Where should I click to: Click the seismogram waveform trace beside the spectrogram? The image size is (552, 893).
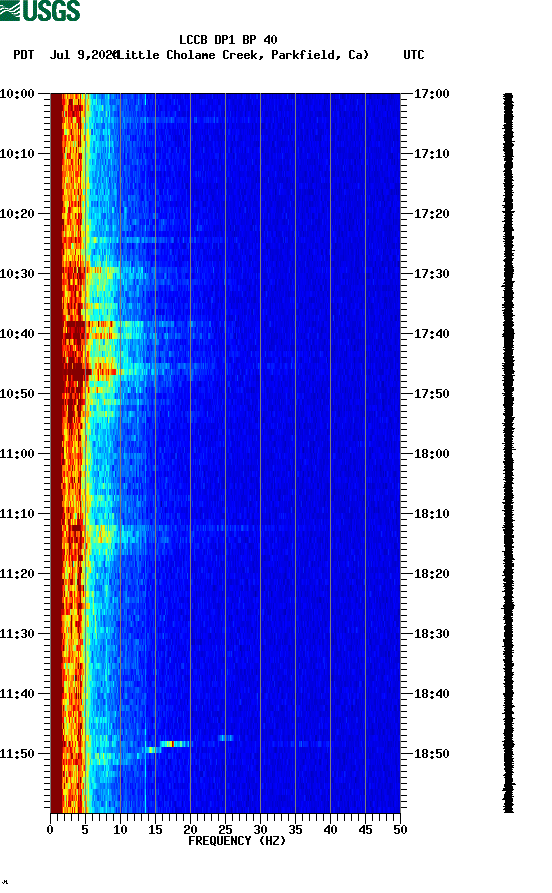[x=508, y=453]
